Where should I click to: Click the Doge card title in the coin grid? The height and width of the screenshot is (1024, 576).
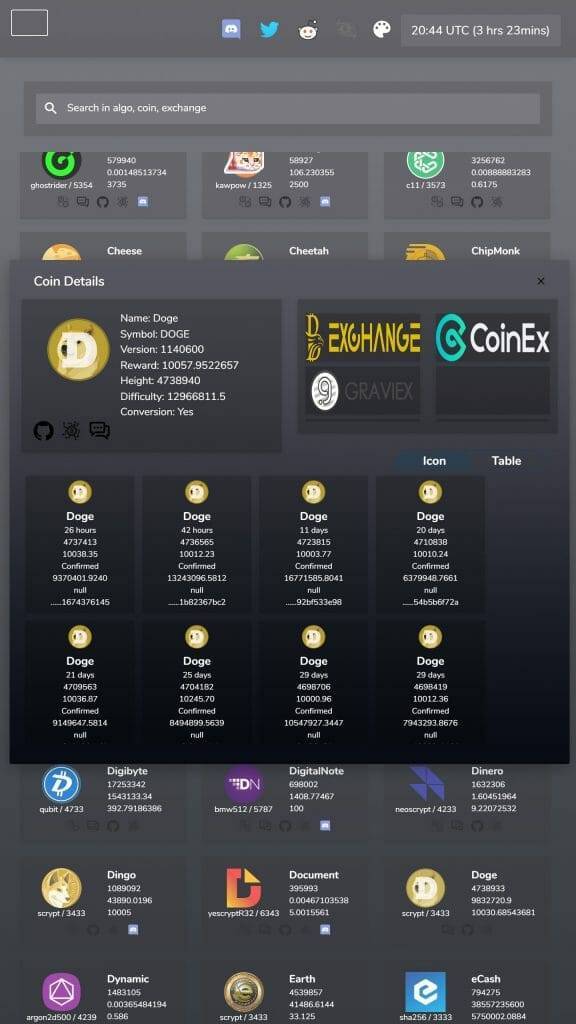484,875
